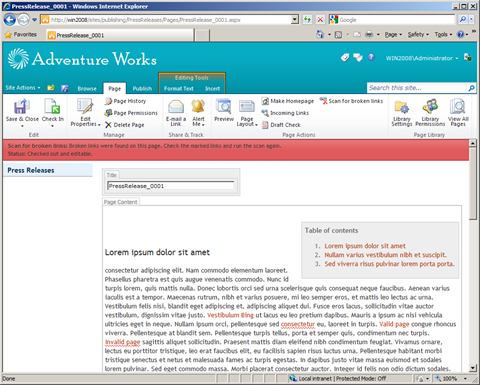
Task: Click Incoming Links
Action: [285, 113]
